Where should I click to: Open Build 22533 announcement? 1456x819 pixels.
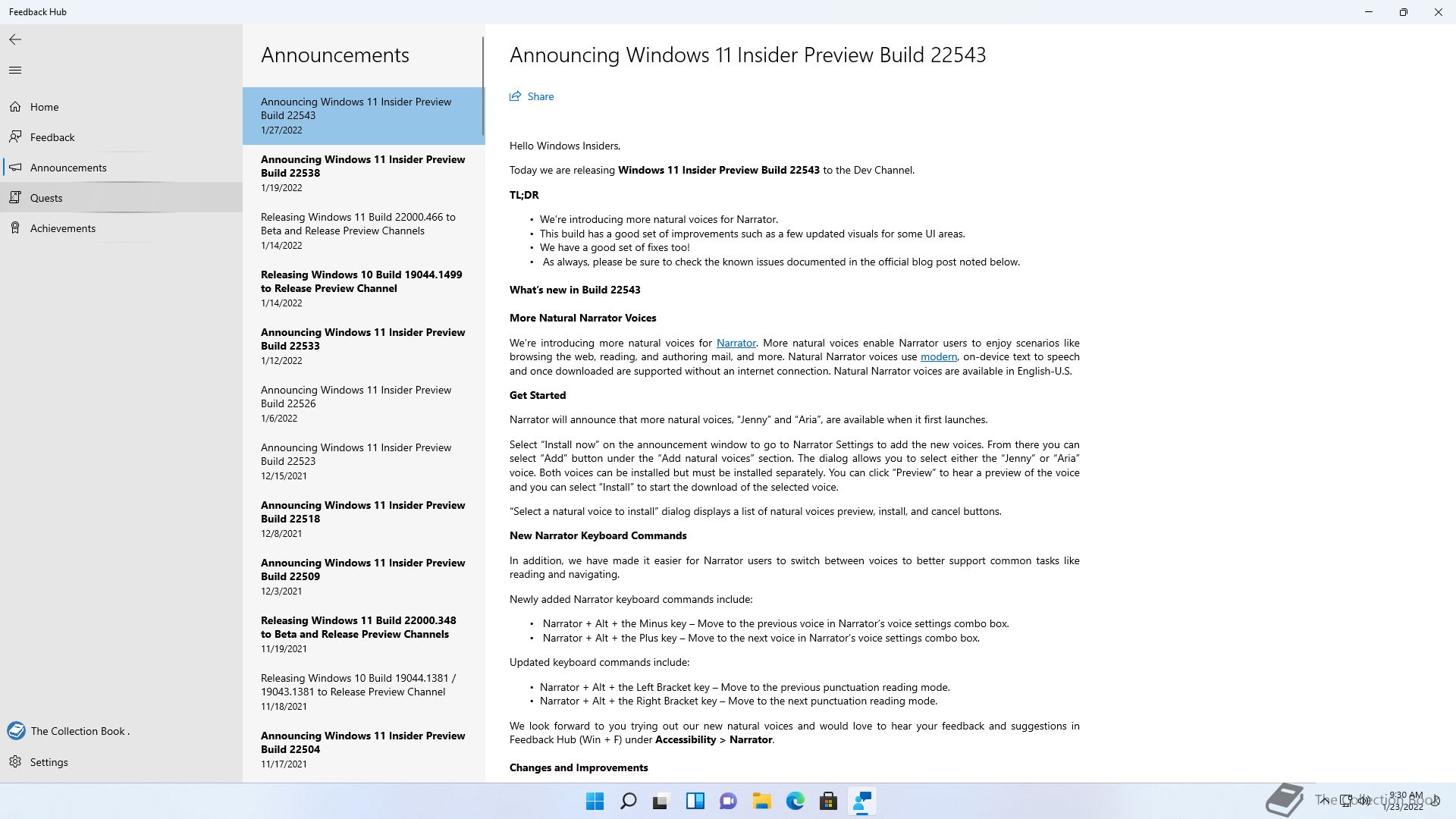click(363, 347)
